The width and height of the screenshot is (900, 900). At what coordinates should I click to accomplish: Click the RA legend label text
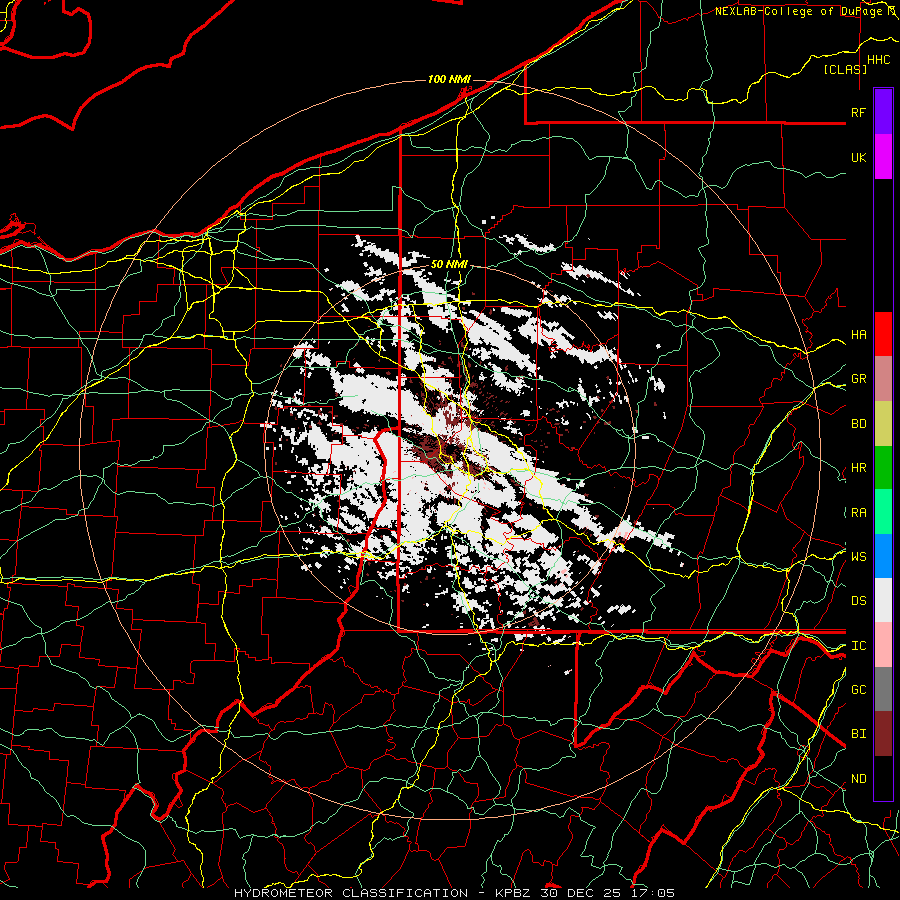(x=858, y=513)
